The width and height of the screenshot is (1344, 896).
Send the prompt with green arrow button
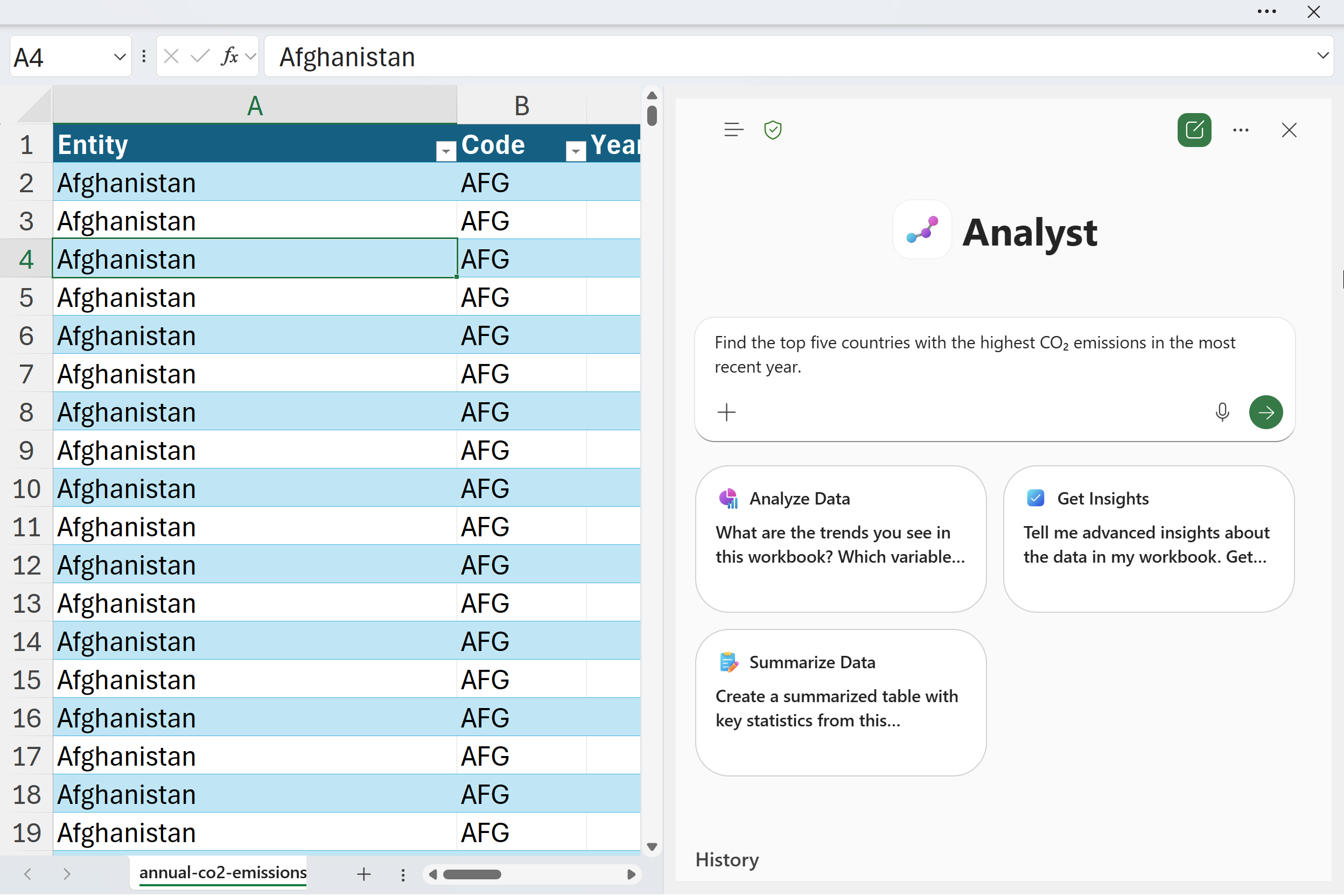[x=1265, y=412]
